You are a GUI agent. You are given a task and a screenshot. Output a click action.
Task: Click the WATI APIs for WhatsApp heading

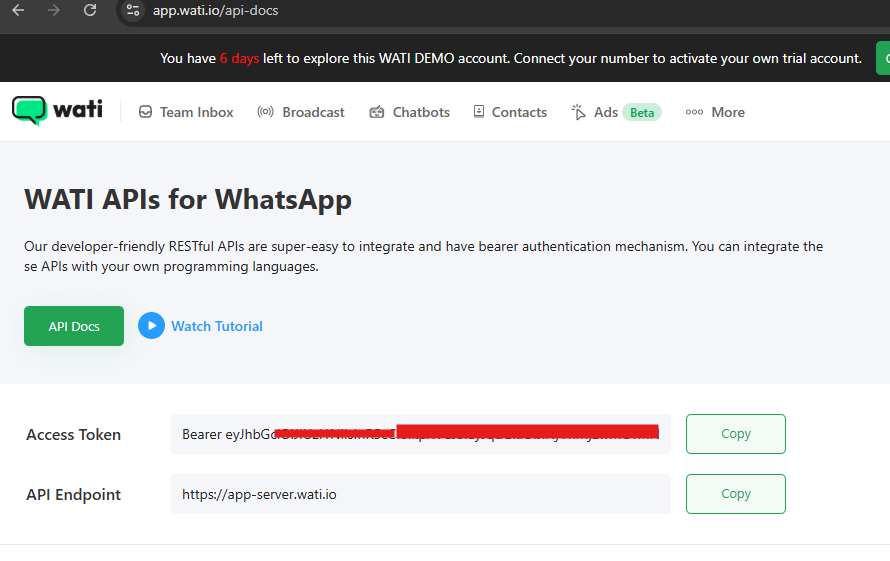188,200
